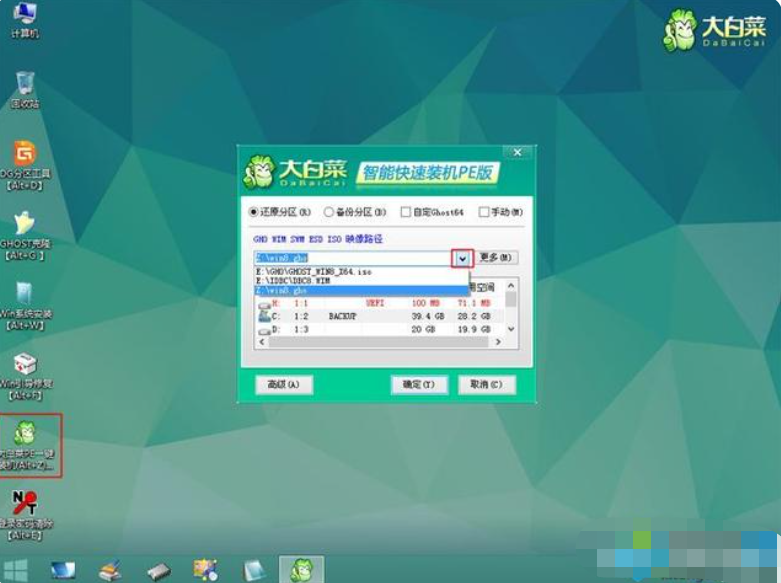The image size is (781, 583).
Task: Launch the DG分区工具 partition tool icon
Action: click(24, 158)
